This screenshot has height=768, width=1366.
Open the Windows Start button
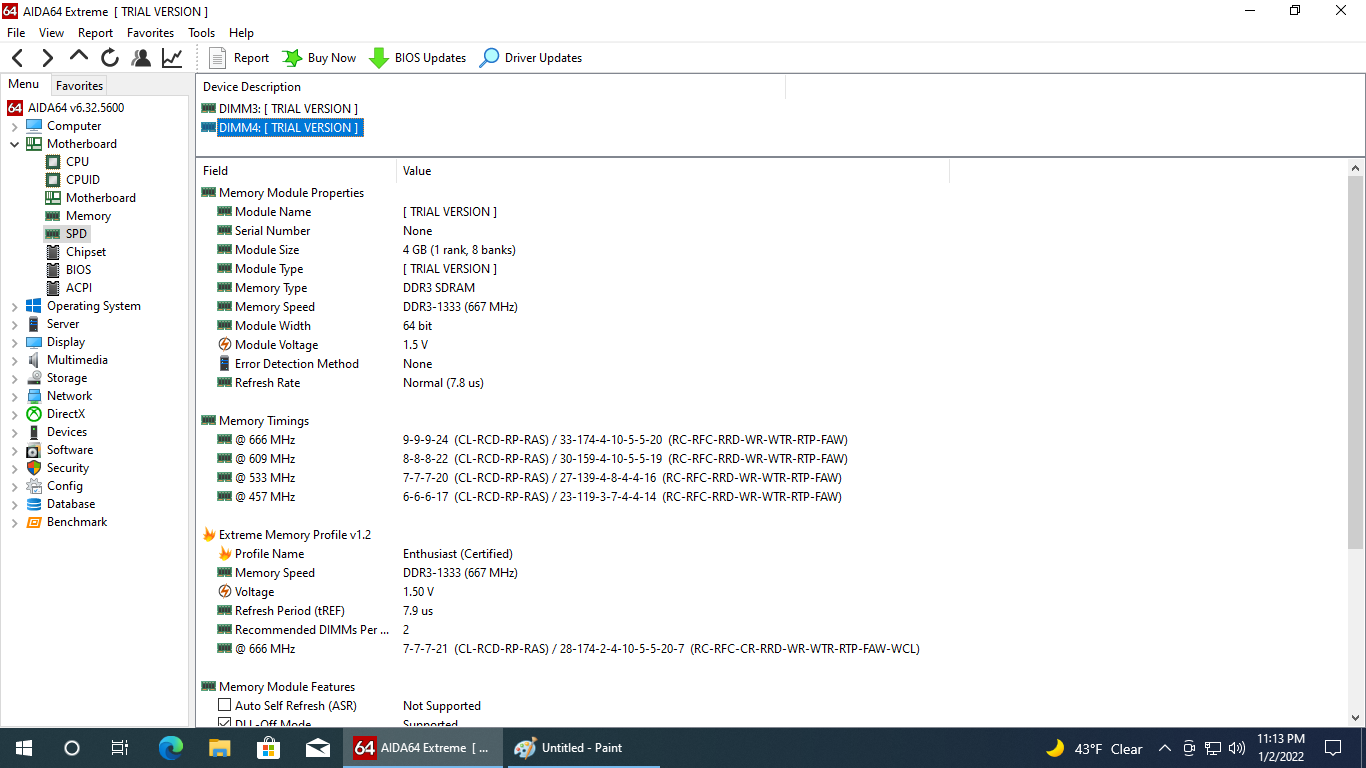pyautogui.click(x=24, y=748)
